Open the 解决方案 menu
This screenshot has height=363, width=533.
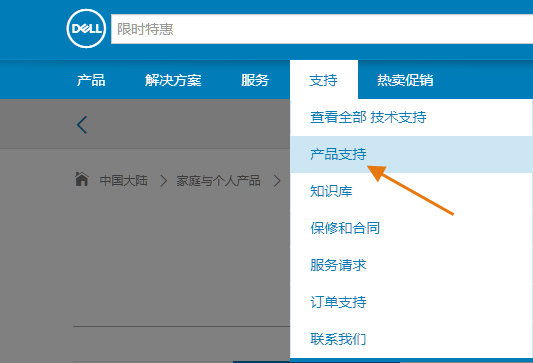tap(173, 80)
